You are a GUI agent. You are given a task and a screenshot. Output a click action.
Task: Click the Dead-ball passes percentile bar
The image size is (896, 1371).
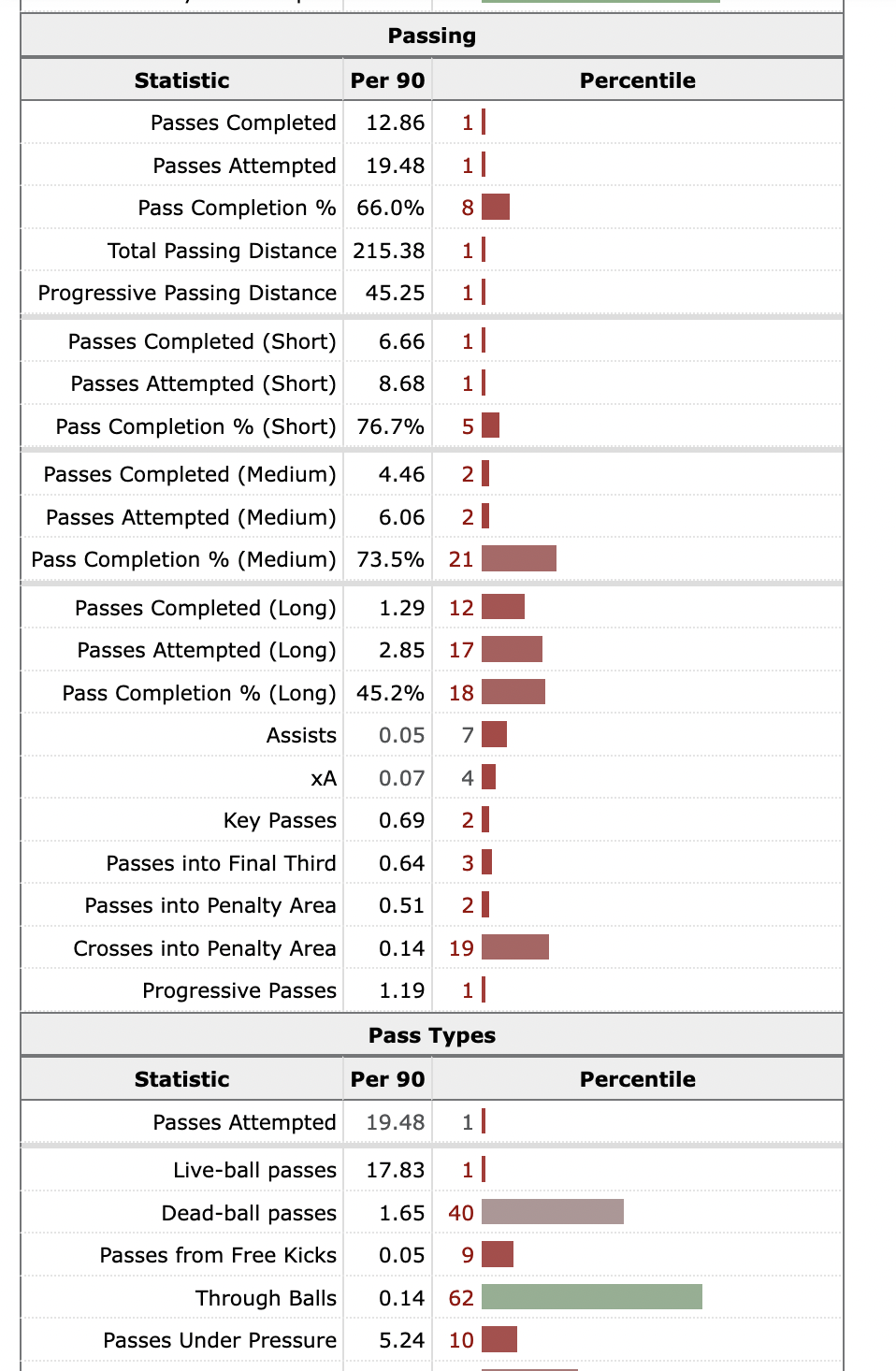click(552, 1213)
